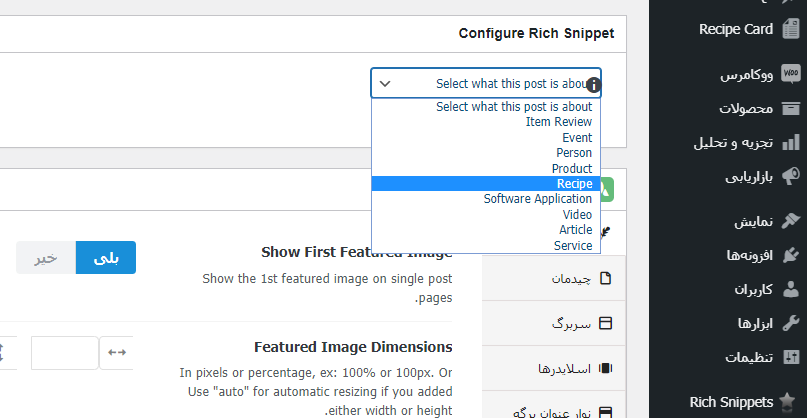Screen dimensions: 807x418
Task: Select Event from the dropdown
Action: tap(486, 137)
